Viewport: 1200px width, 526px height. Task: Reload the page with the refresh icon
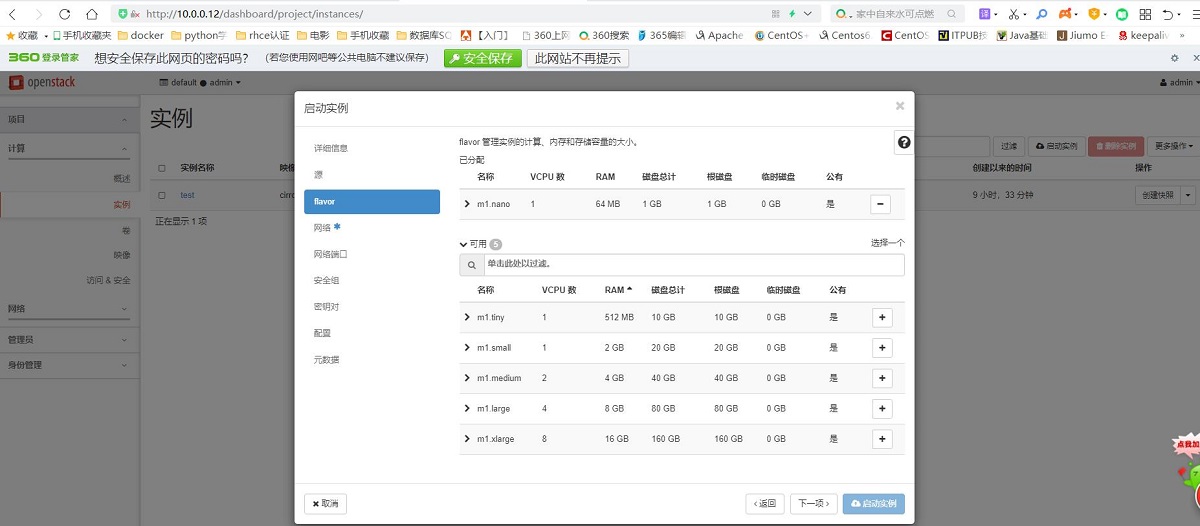65,14
